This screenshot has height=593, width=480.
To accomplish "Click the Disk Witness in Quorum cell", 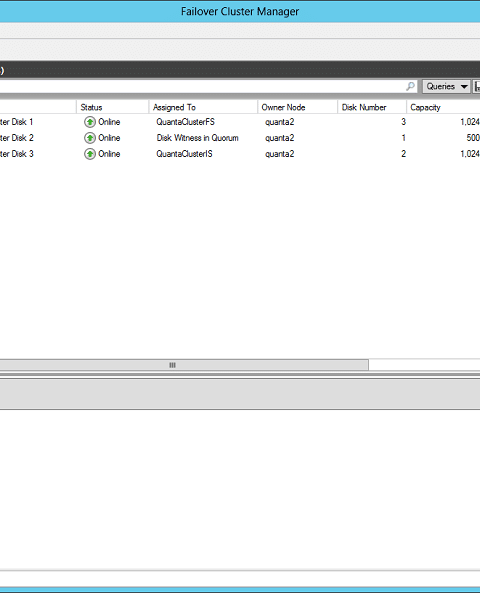I will coord(197,138).
